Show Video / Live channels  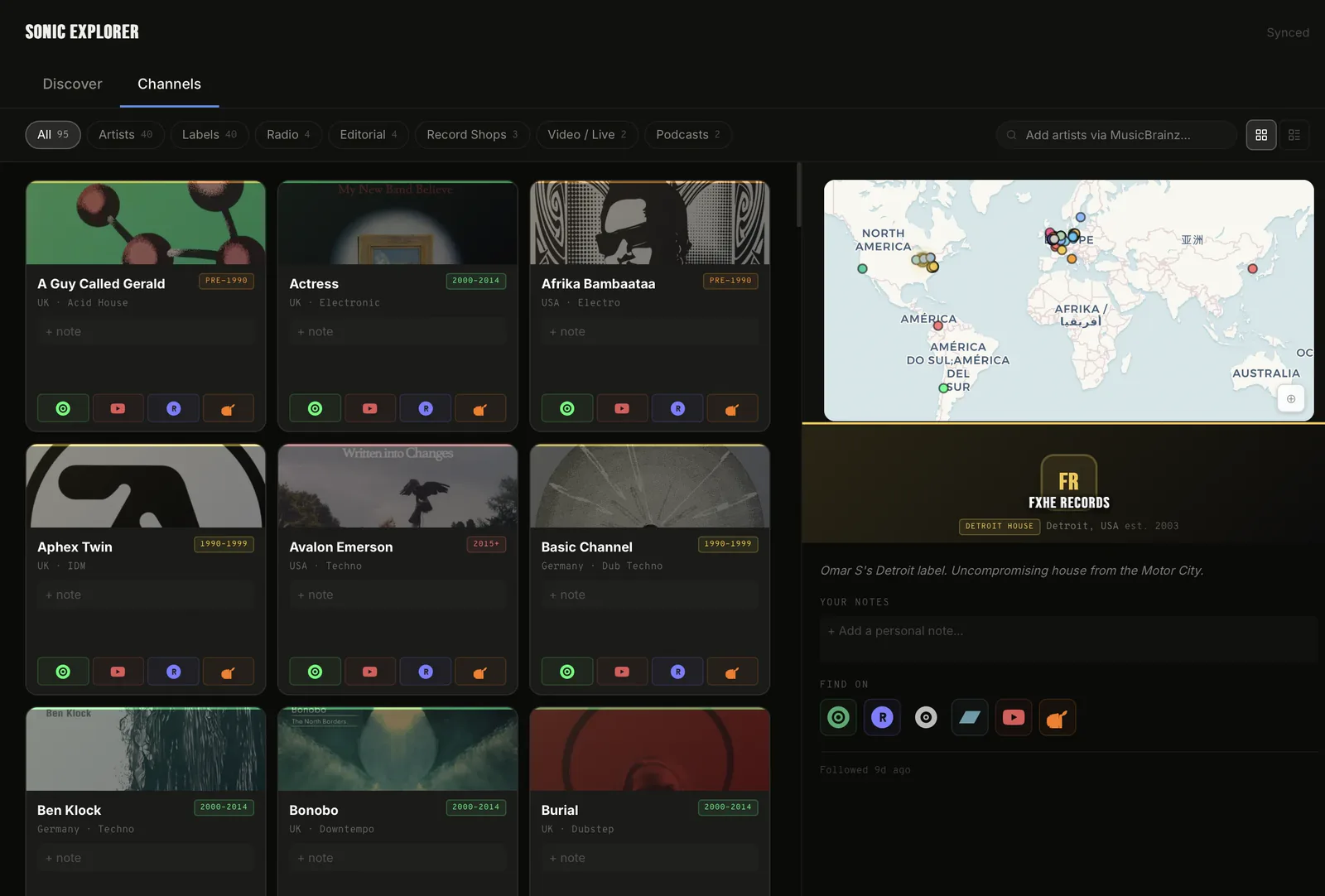pos(587,135)
